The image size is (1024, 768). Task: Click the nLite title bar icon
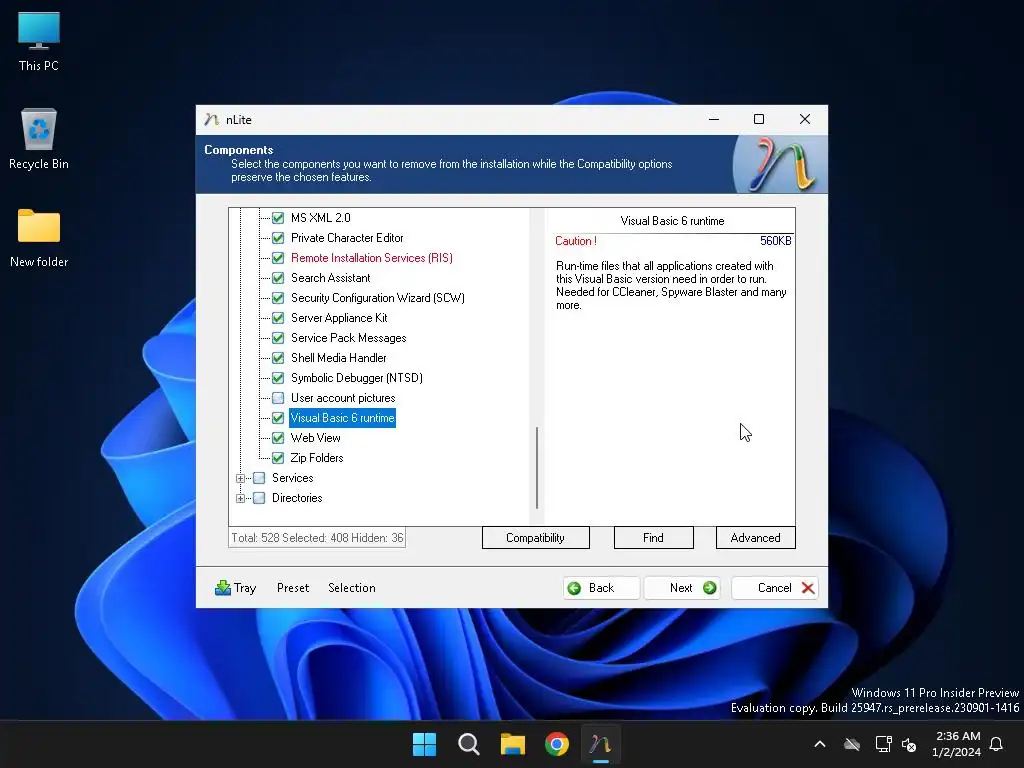click(x=211, y=120)
